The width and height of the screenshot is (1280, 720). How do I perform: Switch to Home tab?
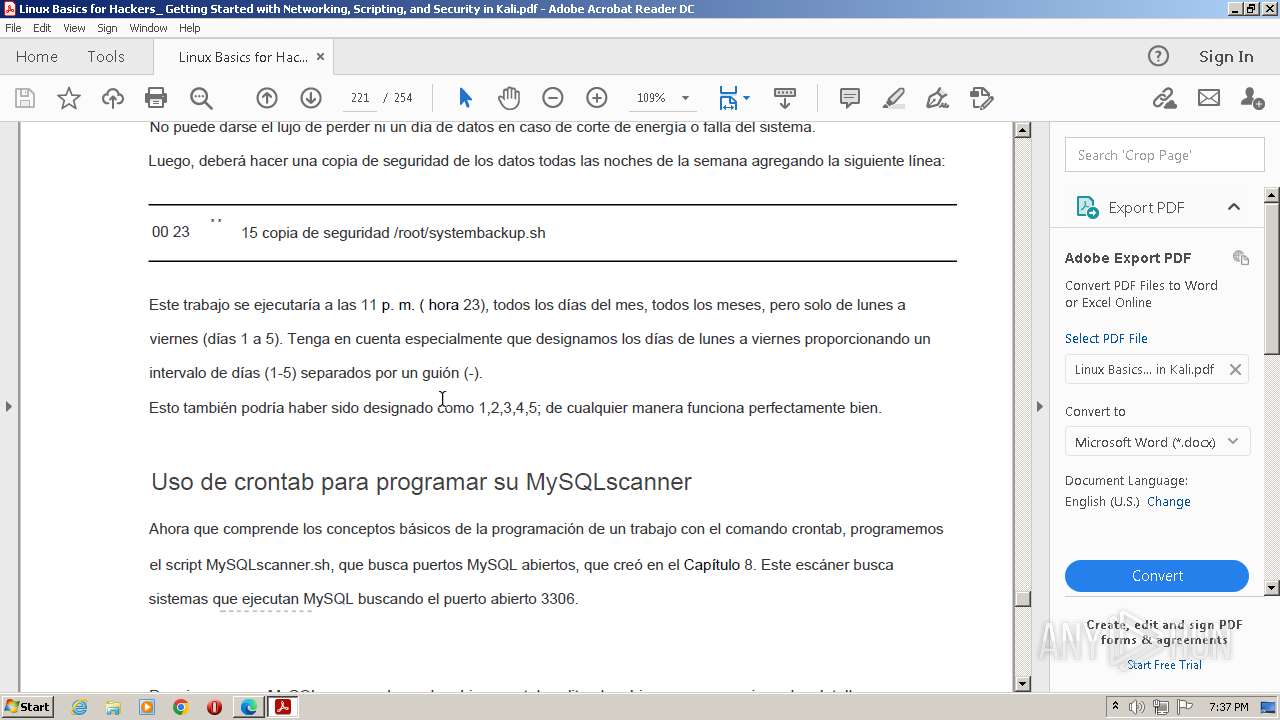coord(37,57)
